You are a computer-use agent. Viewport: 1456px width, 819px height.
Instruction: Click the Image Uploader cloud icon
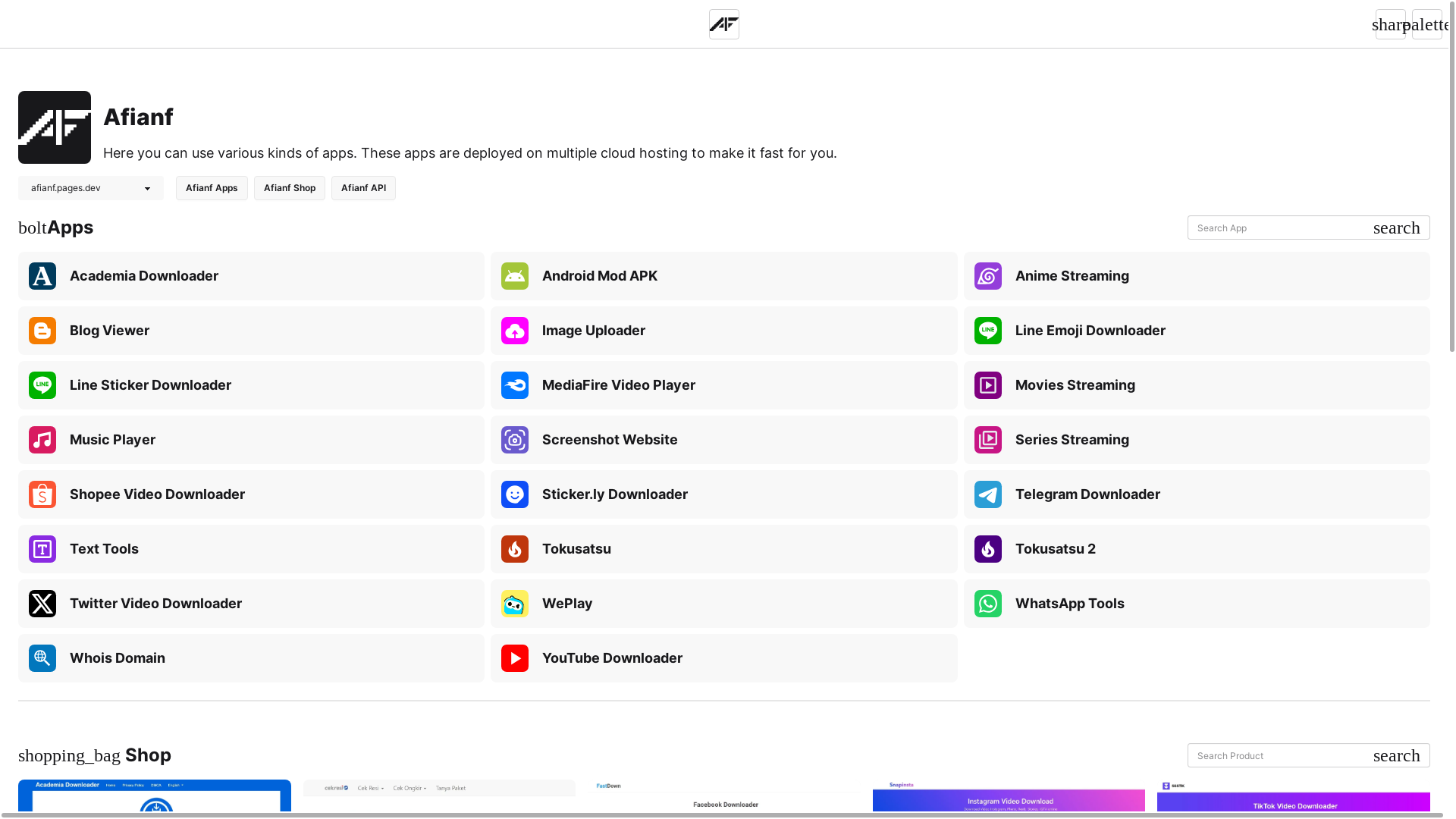[x=515, y=331]
